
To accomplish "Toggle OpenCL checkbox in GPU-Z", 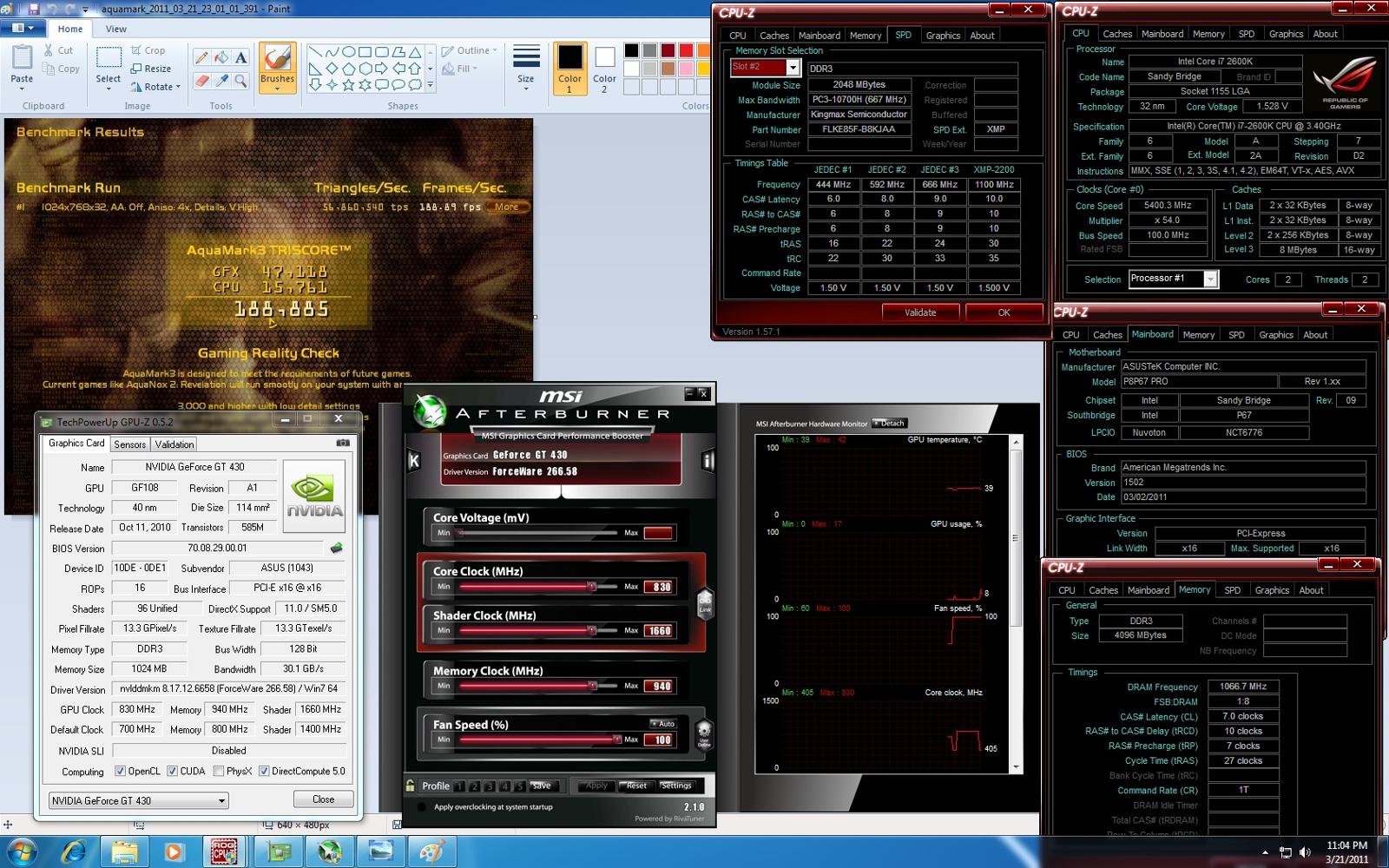I will (x=121, y=771).
